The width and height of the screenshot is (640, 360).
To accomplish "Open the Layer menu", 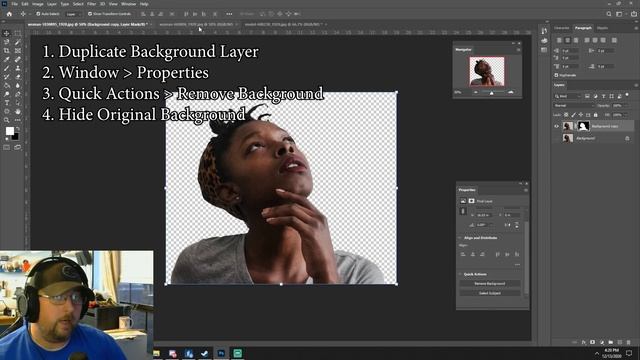I will [51, 4].
